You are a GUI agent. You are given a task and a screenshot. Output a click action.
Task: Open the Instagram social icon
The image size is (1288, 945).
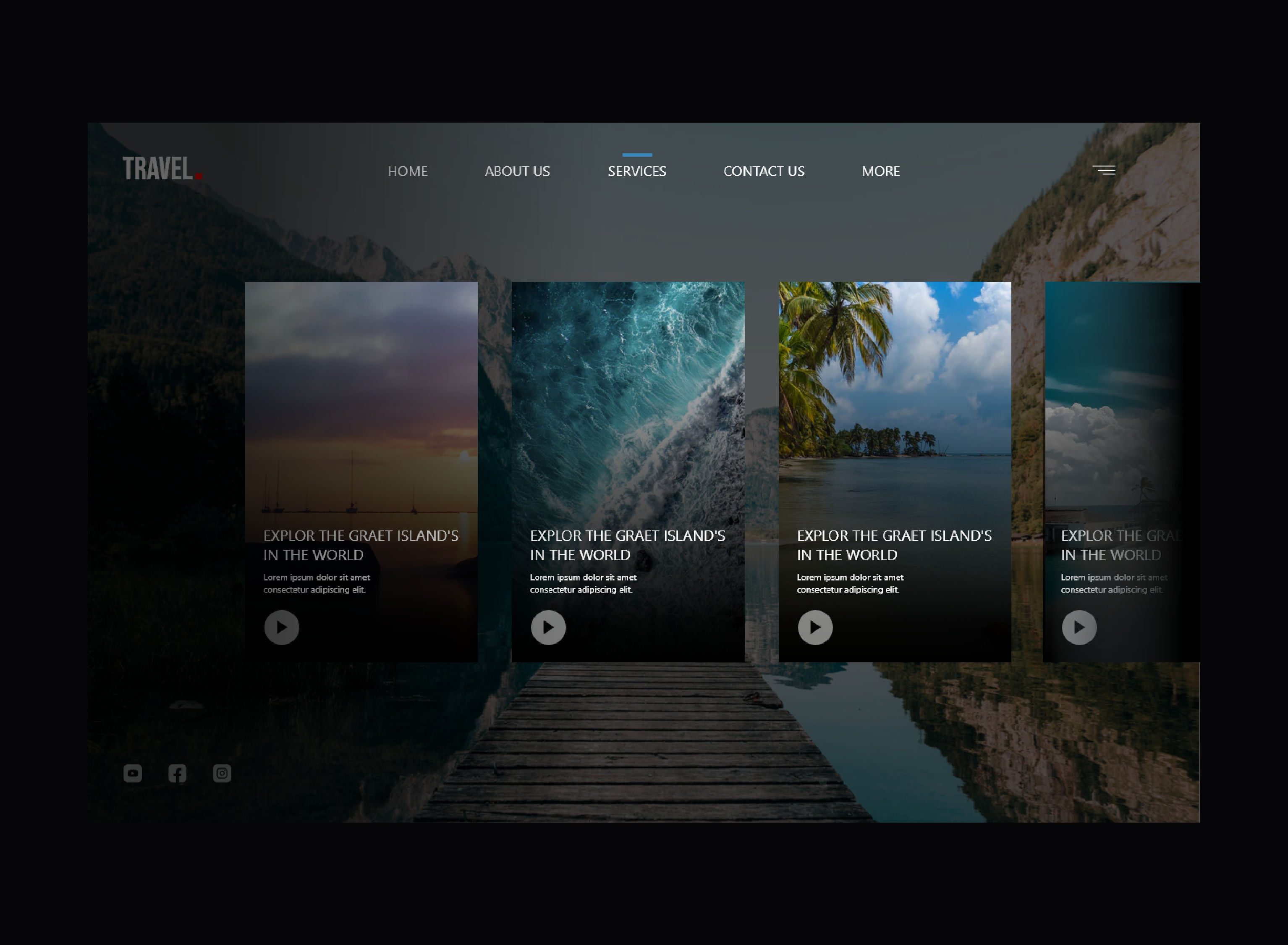click(222, 773)
